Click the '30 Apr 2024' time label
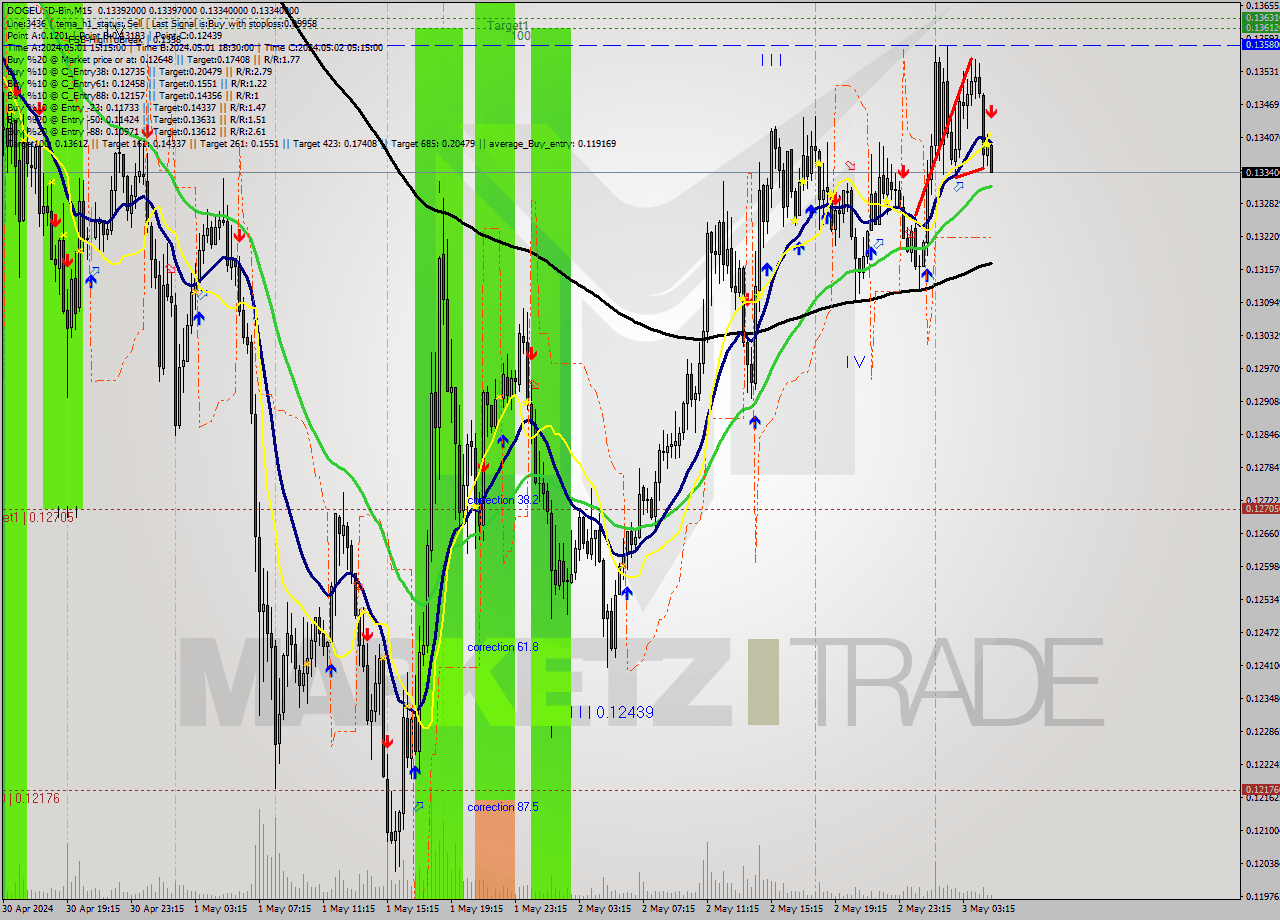Viewport: 1280px width, 920px height. coord(29,908)
